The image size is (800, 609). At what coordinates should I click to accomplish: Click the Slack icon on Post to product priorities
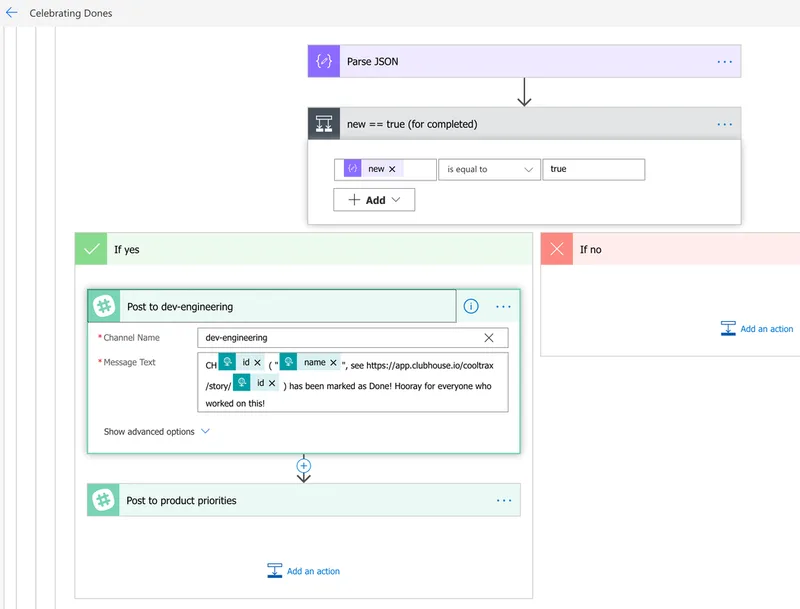[x=104, y=500]
